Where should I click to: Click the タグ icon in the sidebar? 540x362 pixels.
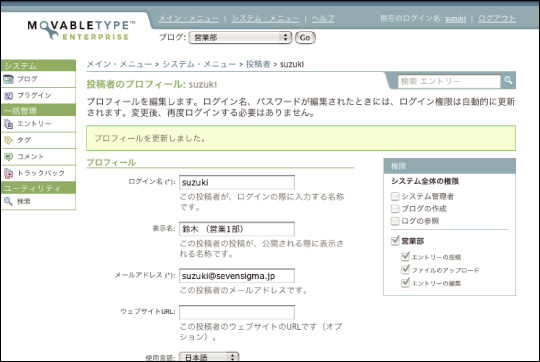8,140
